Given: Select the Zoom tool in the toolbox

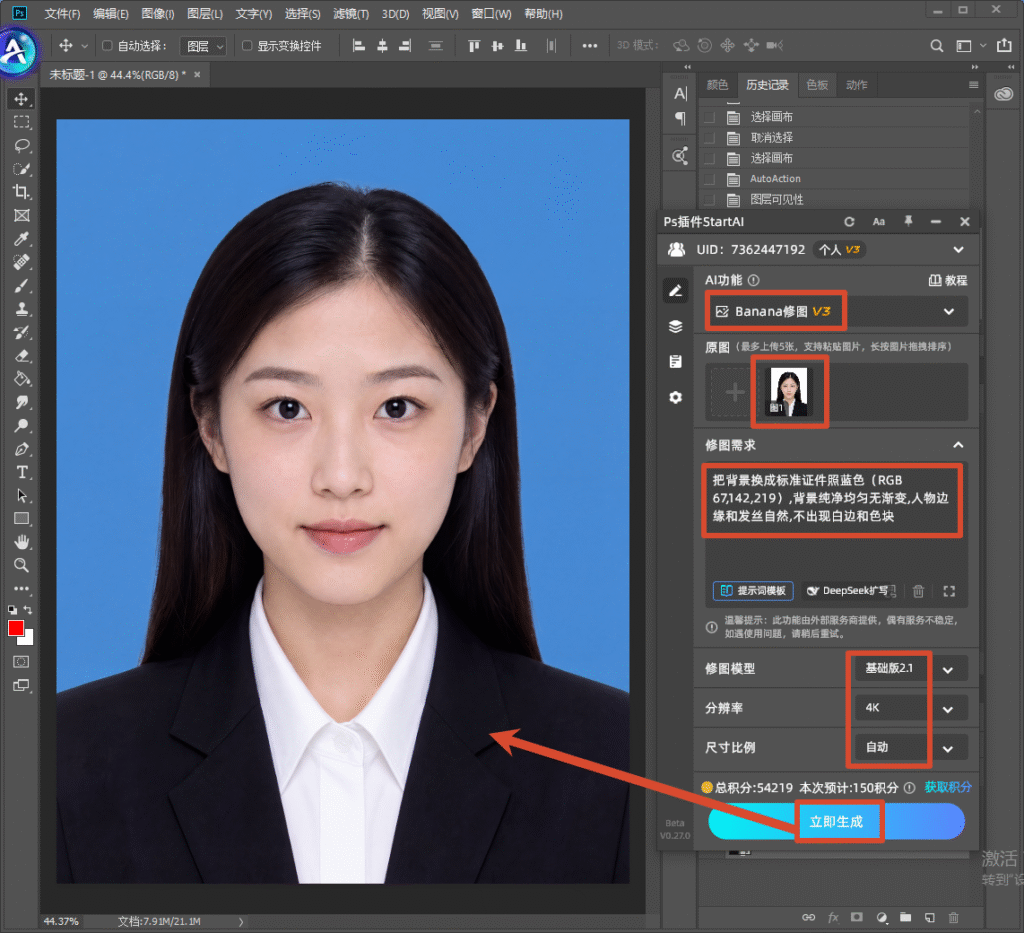Looking at the screenshot, I should 22,565.
